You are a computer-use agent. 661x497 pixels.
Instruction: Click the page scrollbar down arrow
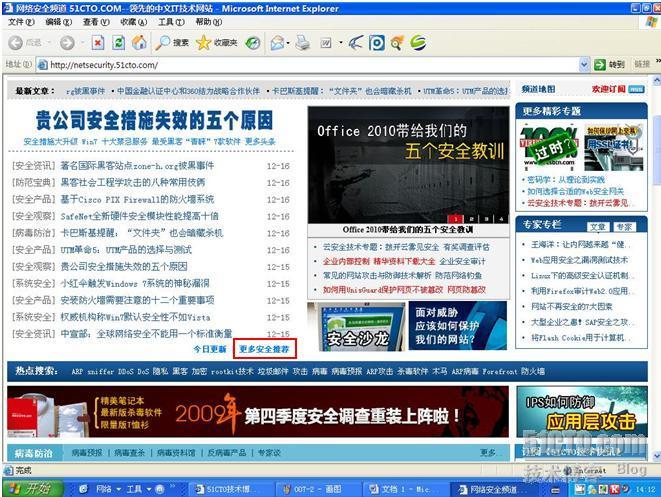tap(656, 456)
